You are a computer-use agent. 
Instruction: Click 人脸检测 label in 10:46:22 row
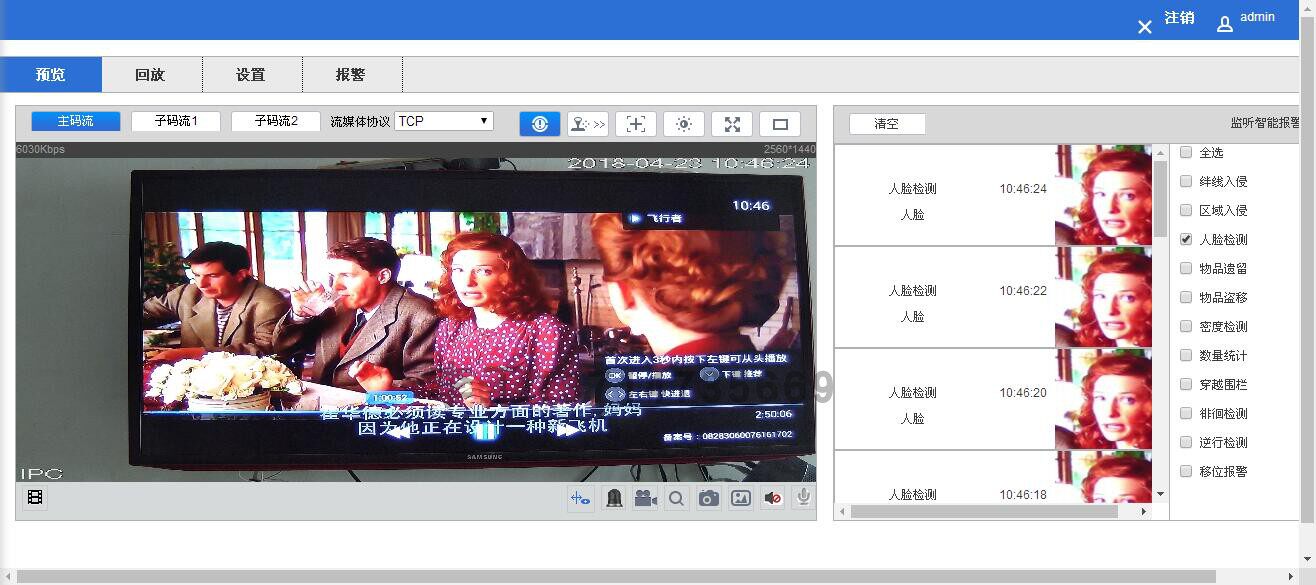pyautogui.click(x=912, y=291)
